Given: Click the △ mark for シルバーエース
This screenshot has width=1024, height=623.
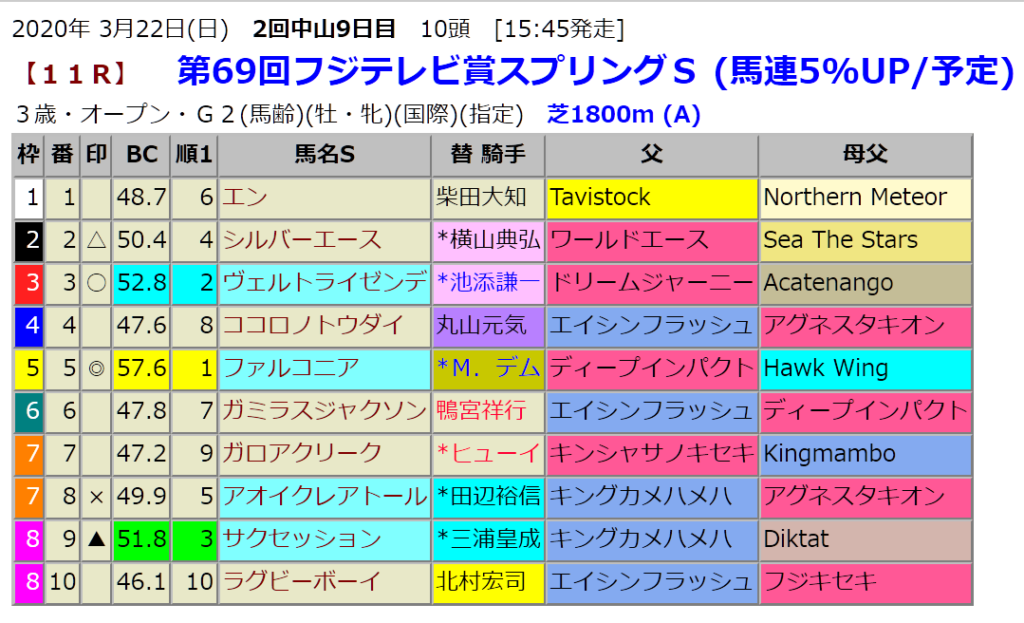Looking at the screenshot, I should 96,240.
